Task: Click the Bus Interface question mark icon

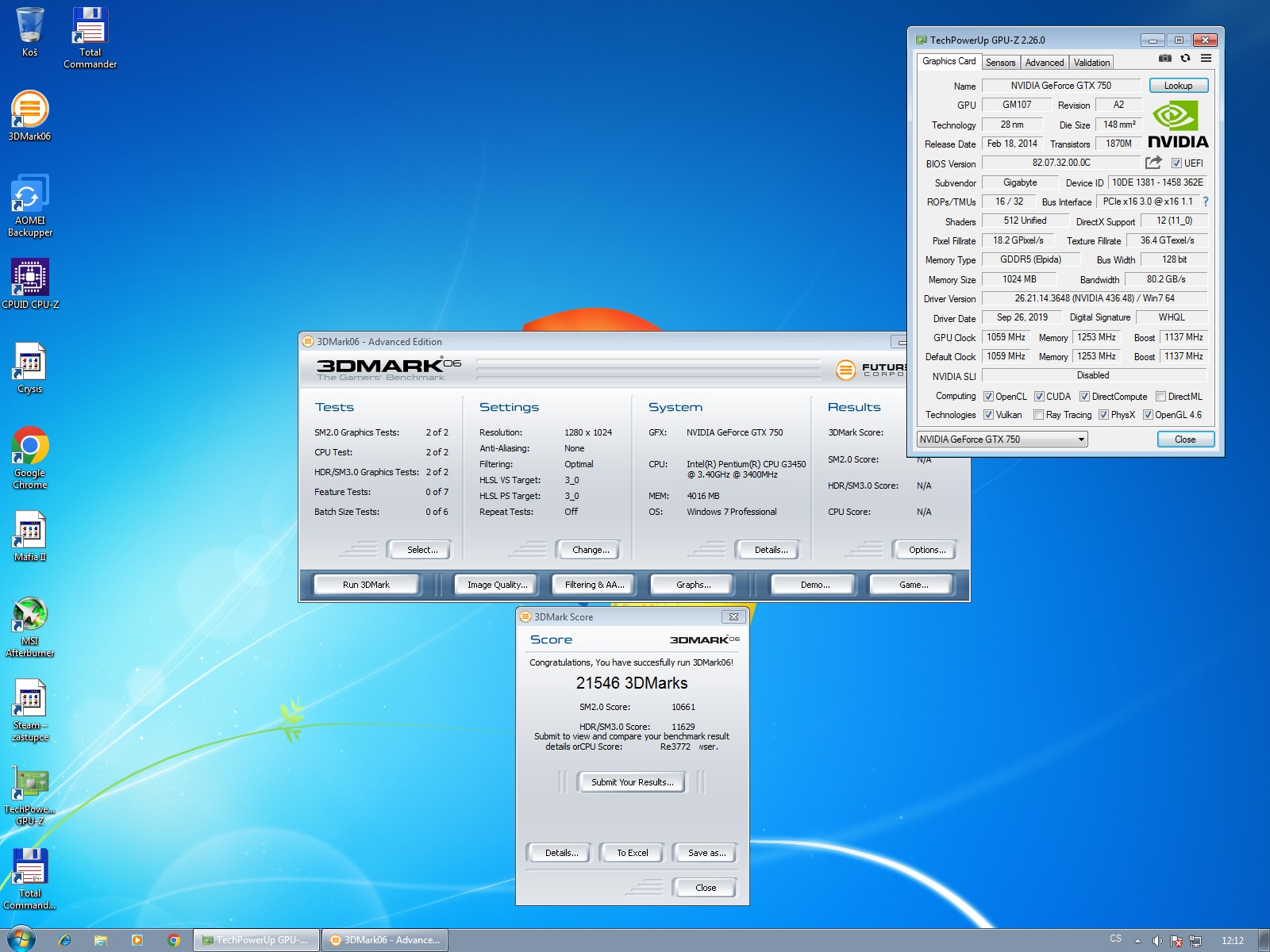Action: pos(1206,202)
